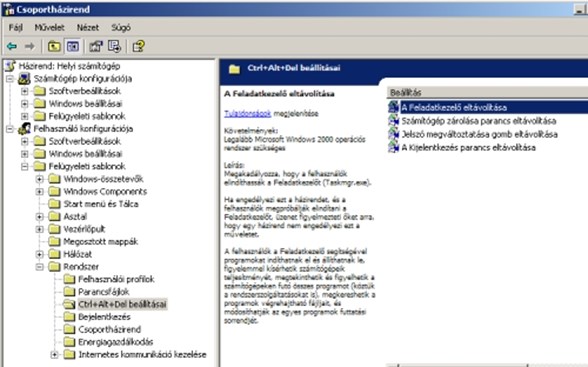
Task: Click the Felhasználó konfigurációja user icon
Action: [x=24, y=129]
